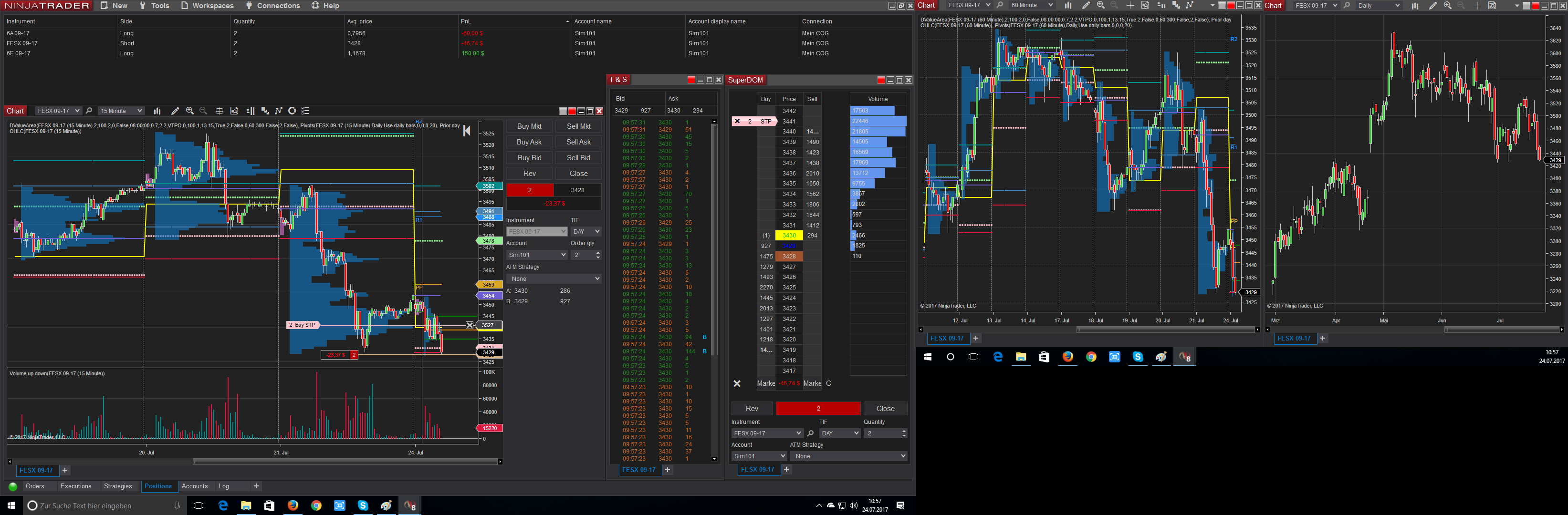Open drawing tools in 60 Minute chart
This screenshot has width=1568, height=515.
1085,5
